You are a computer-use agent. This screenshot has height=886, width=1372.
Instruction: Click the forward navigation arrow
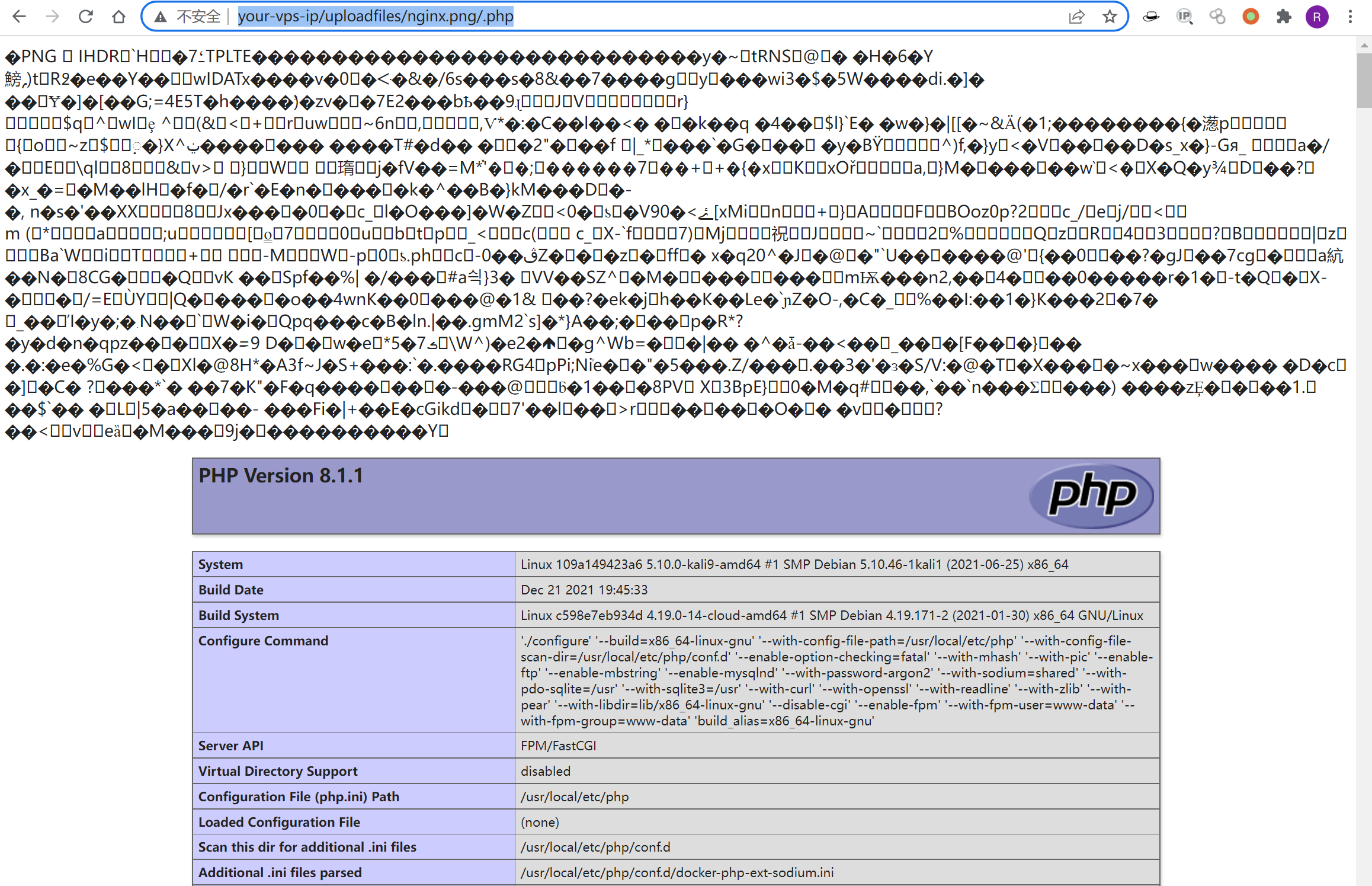pos(52,17)
